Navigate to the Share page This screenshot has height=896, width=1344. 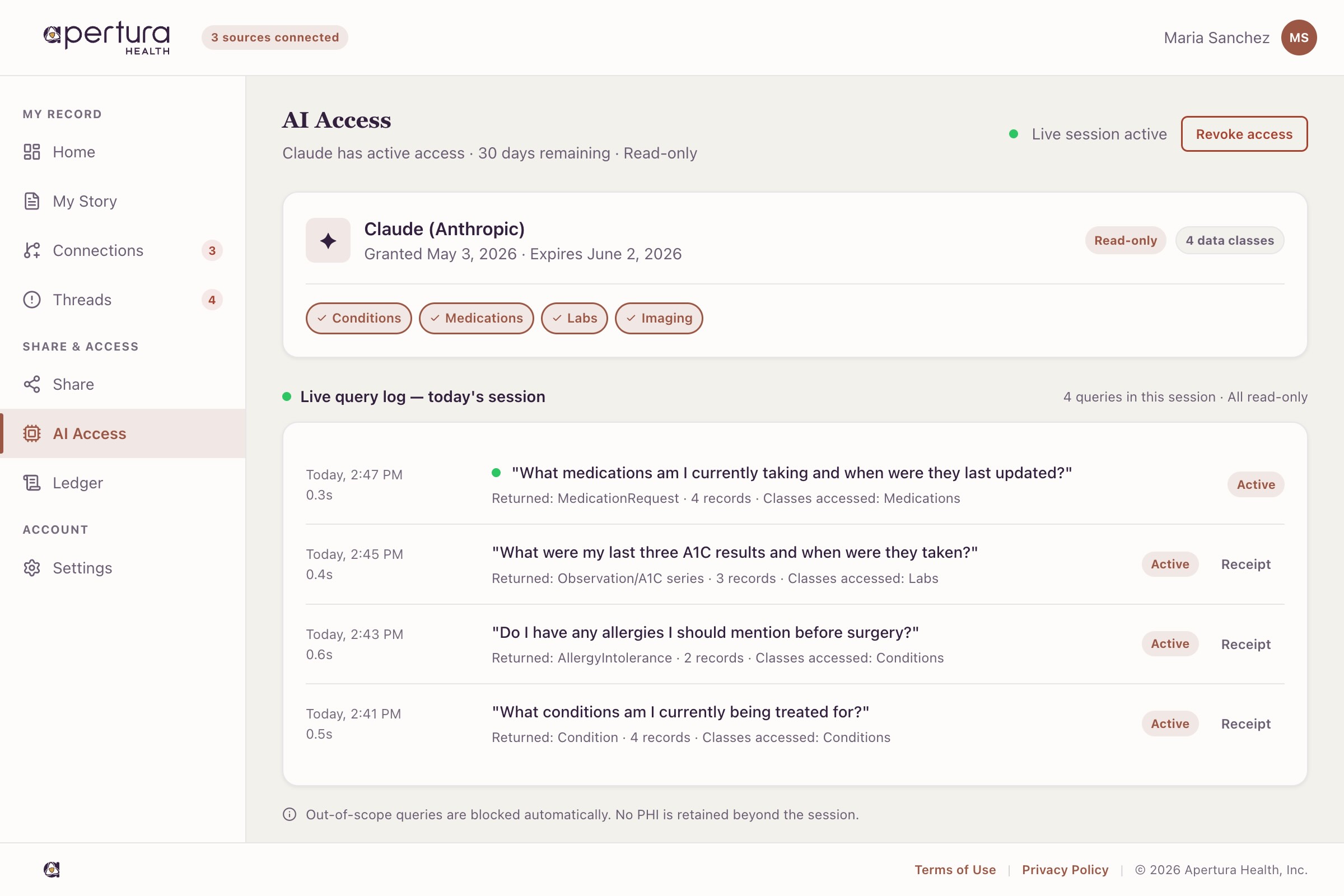tap(123, 384)
